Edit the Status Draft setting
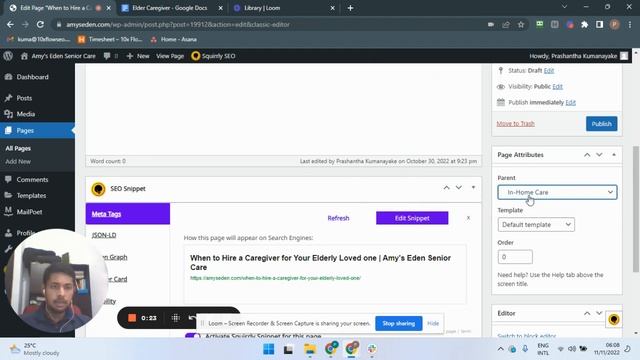The width and height of the screenshot is (640, 360). pos(549,71)
